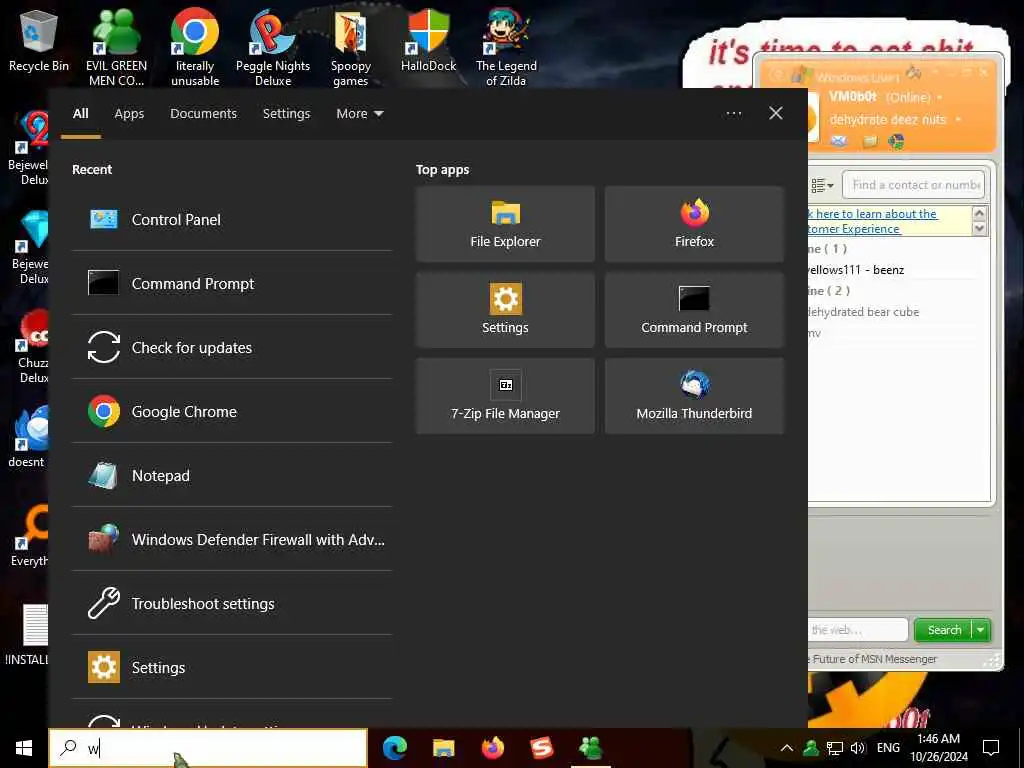Open volume speaker tray icon
The width and height of the screenshot is (1024, 768).
(x=858, y=748)
